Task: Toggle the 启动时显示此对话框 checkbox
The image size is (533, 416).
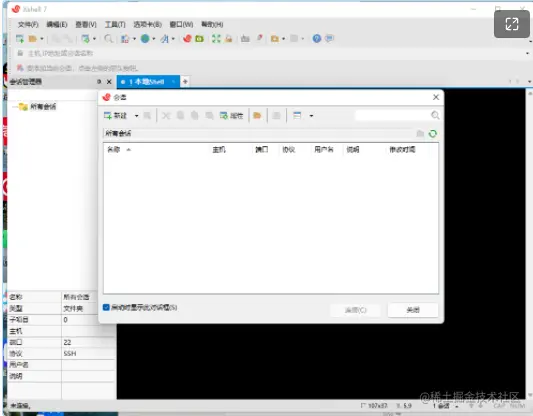Action: tap(106, 307)
